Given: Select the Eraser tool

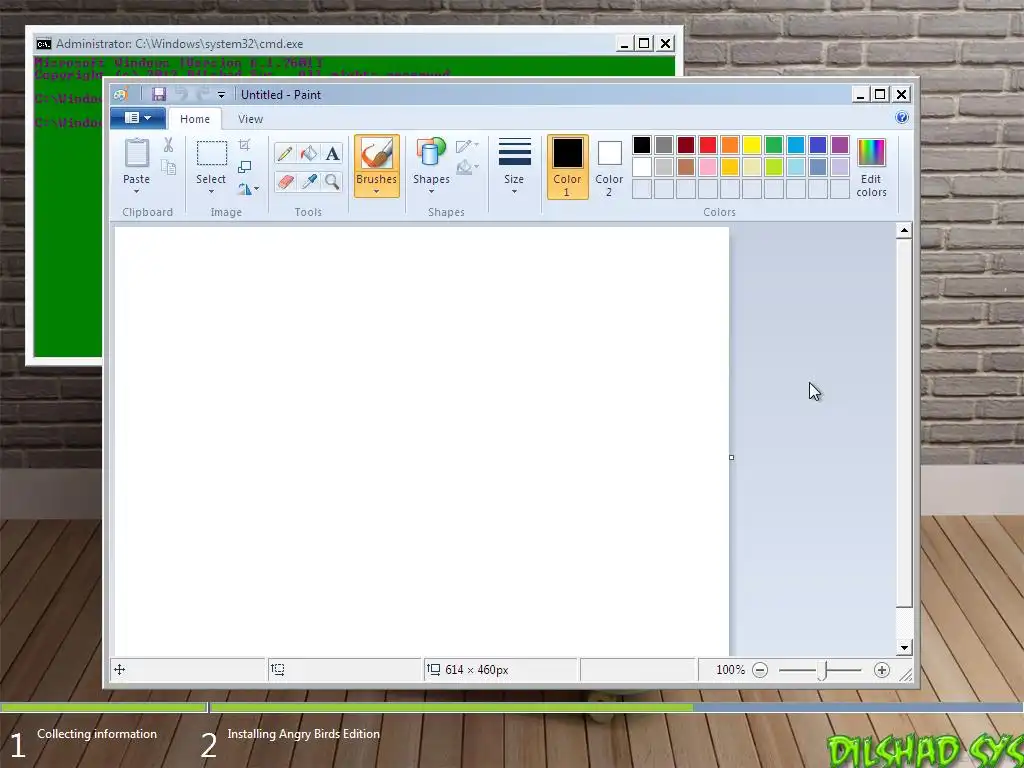Looking at the screenshot, I should [x=285, y=181].
